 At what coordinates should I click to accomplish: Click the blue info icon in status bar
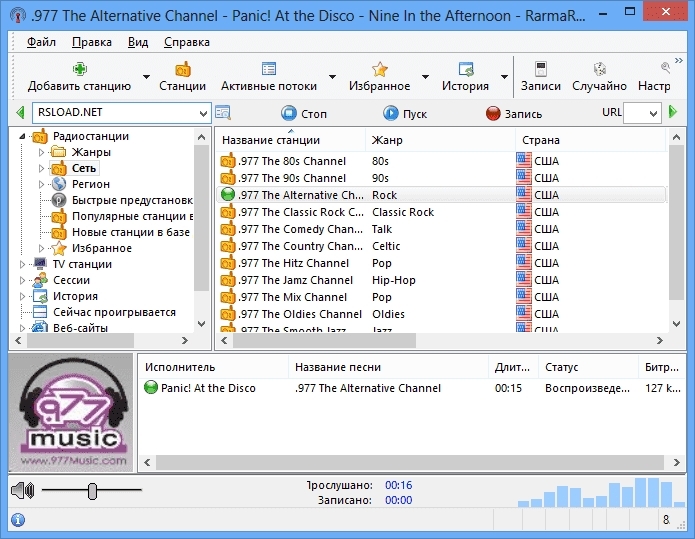click(18, 519)
